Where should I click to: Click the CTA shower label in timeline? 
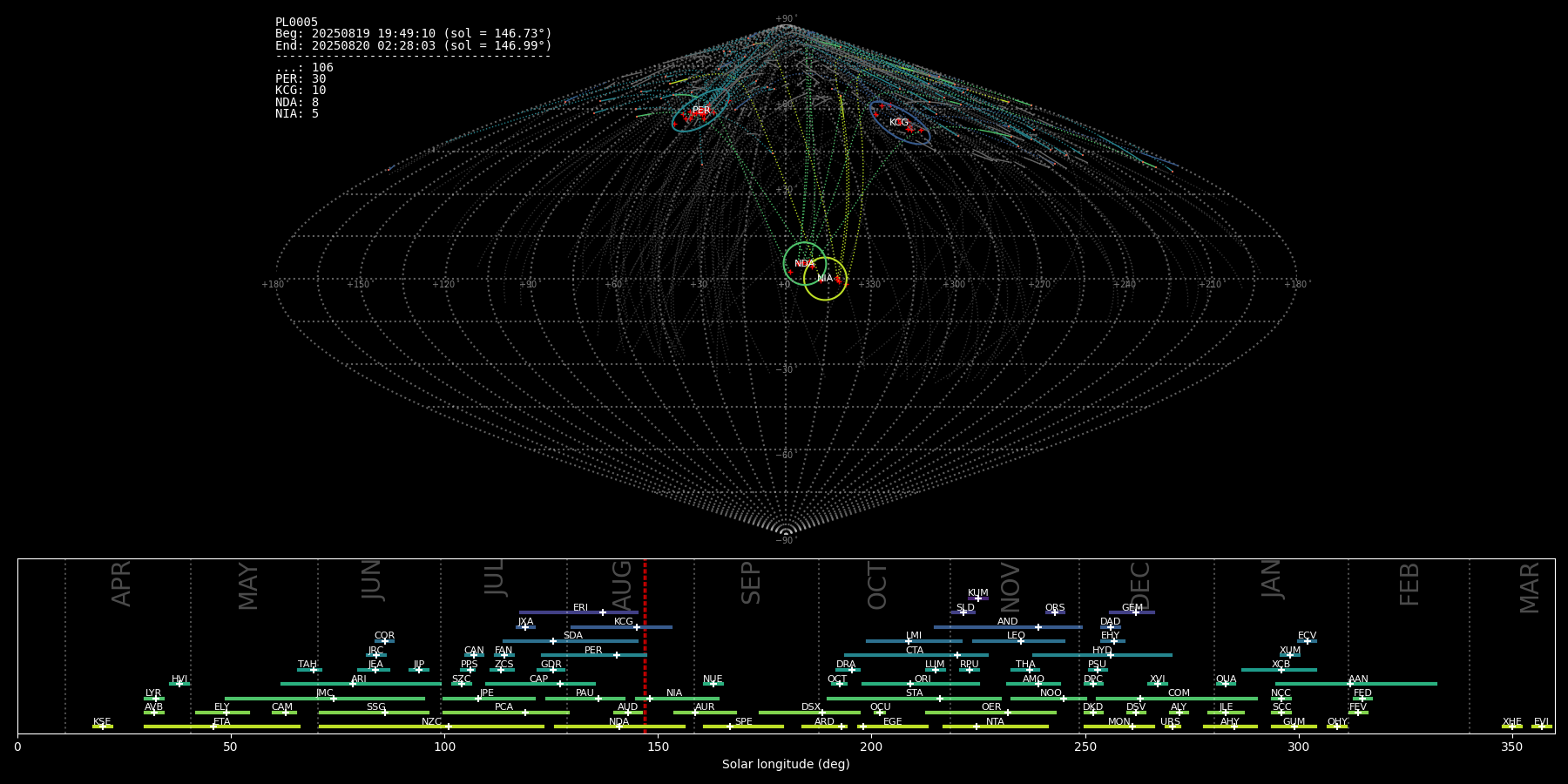(x=915, y=651)
